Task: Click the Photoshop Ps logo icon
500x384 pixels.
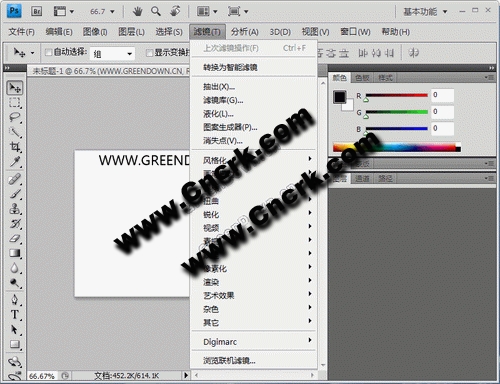Action: coord(14,11)
